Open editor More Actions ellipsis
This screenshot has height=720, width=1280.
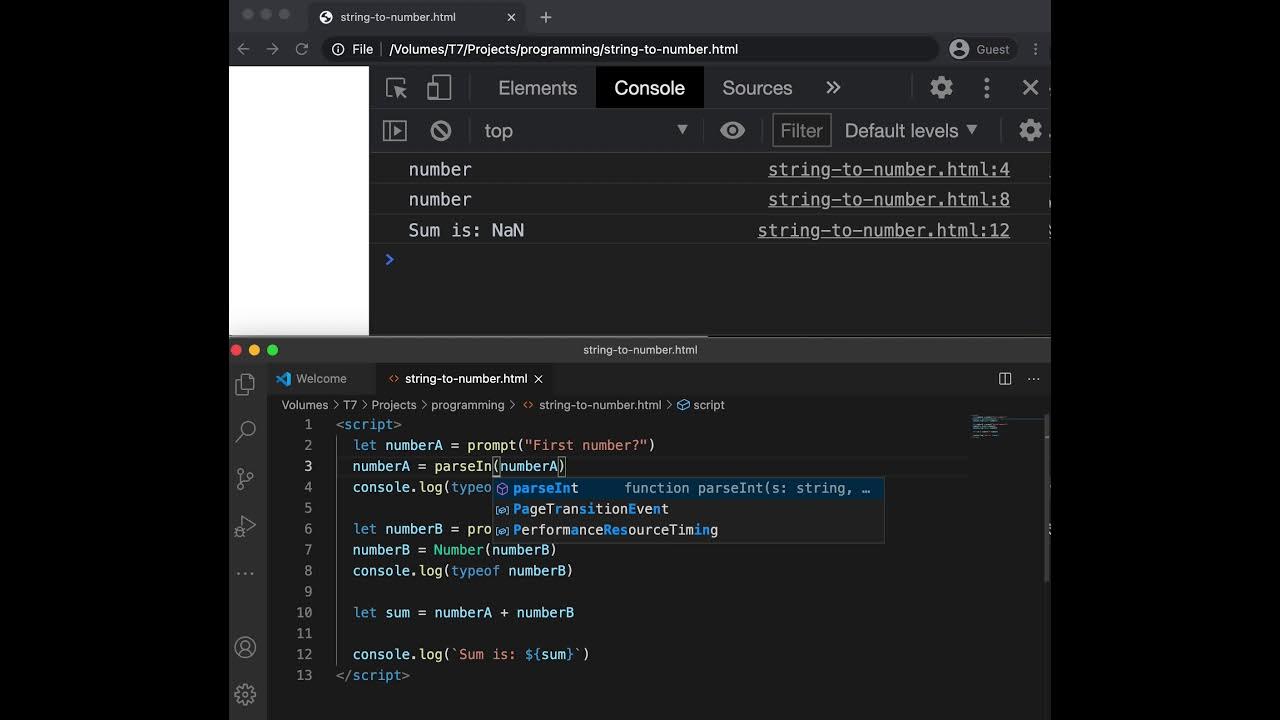(x=1033, y=379)
